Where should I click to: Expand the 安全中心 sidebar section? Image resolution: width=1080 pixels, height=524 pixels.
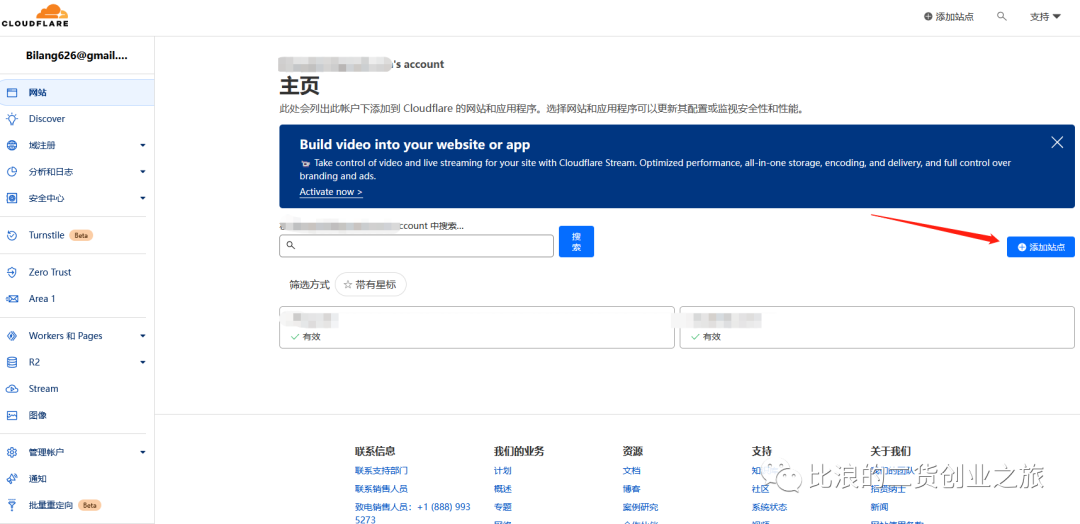(143, 198)
